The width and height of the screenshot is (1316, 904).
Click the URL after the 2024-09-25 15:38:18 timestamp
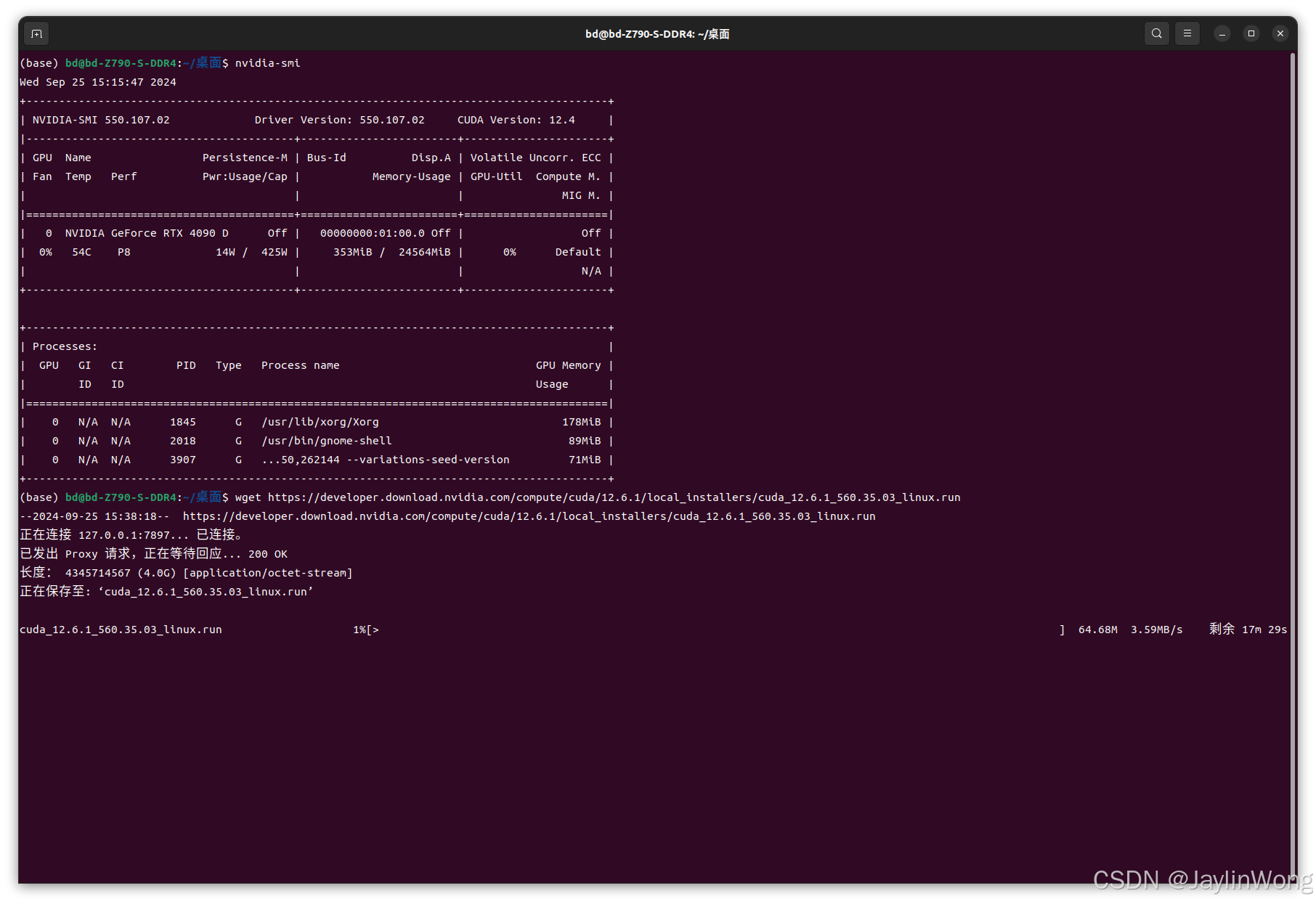529,516
